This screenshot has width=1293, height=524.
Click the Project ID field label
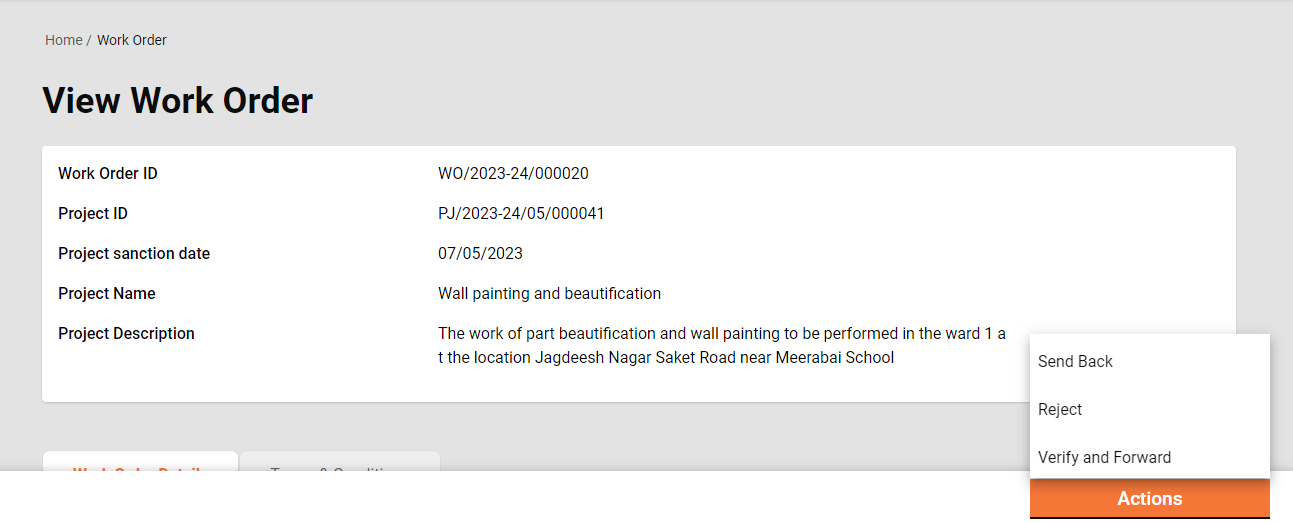coord(93,214)
